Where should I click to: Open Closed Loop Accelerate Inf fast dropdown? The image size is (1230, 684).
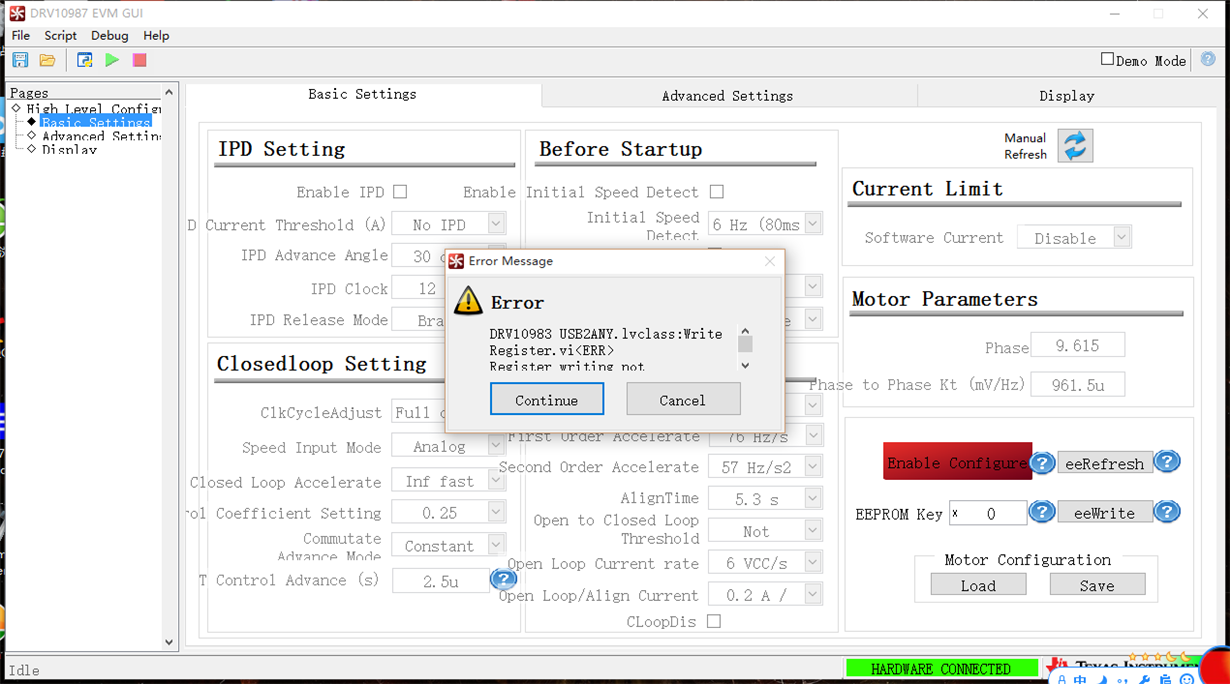click(496, 481)
